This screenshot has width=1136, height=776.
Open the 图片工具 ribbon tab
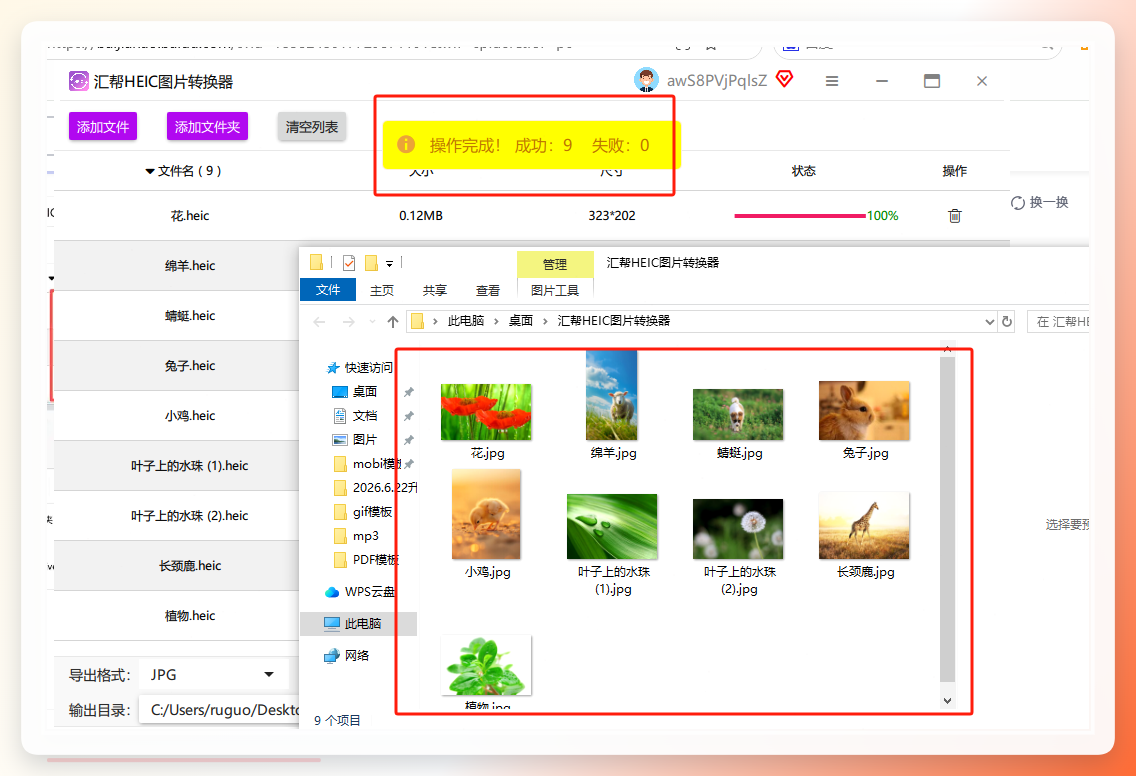555,291
